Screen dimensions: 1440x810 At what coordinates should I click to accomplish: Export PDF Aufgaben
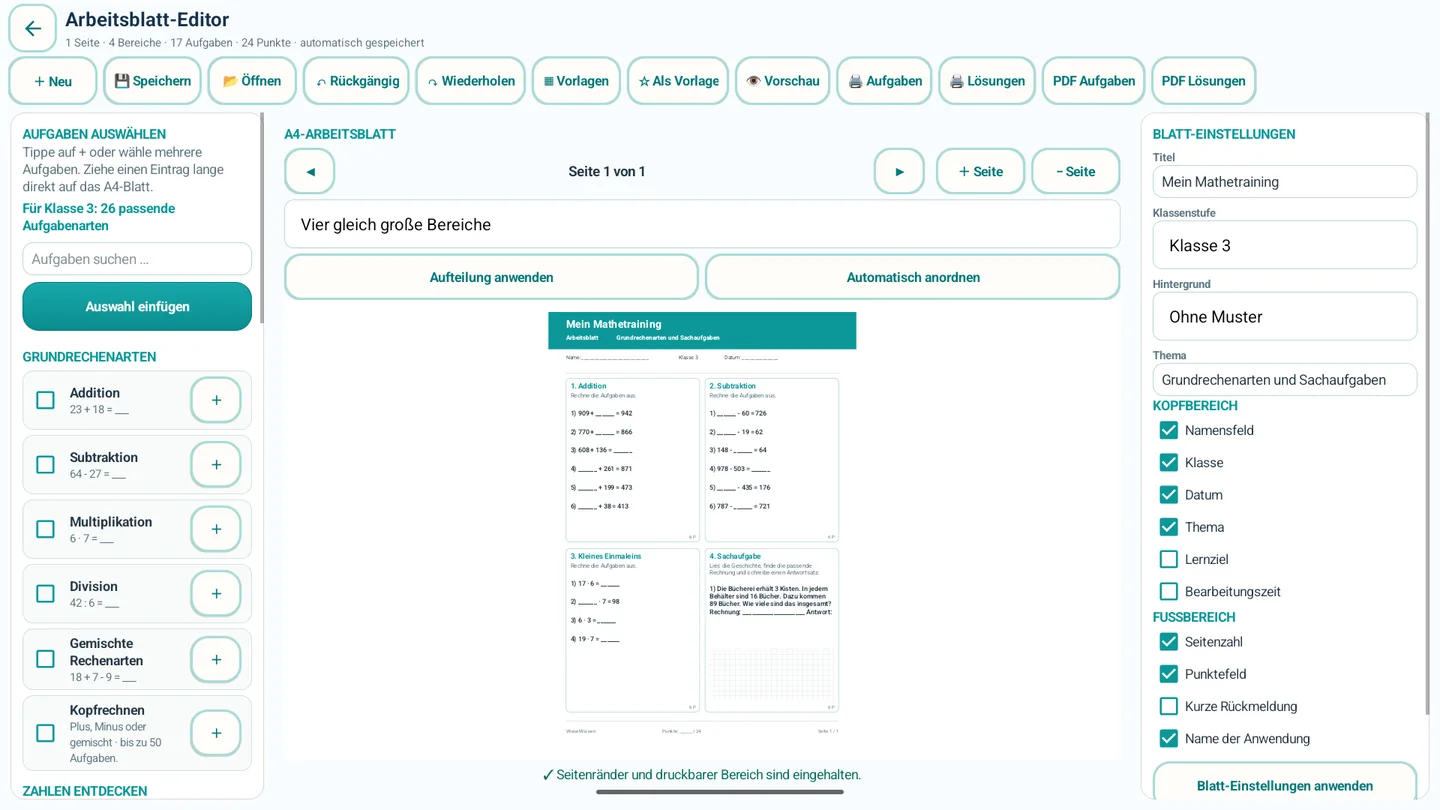pyautogui.click(x=1094, y=81)
